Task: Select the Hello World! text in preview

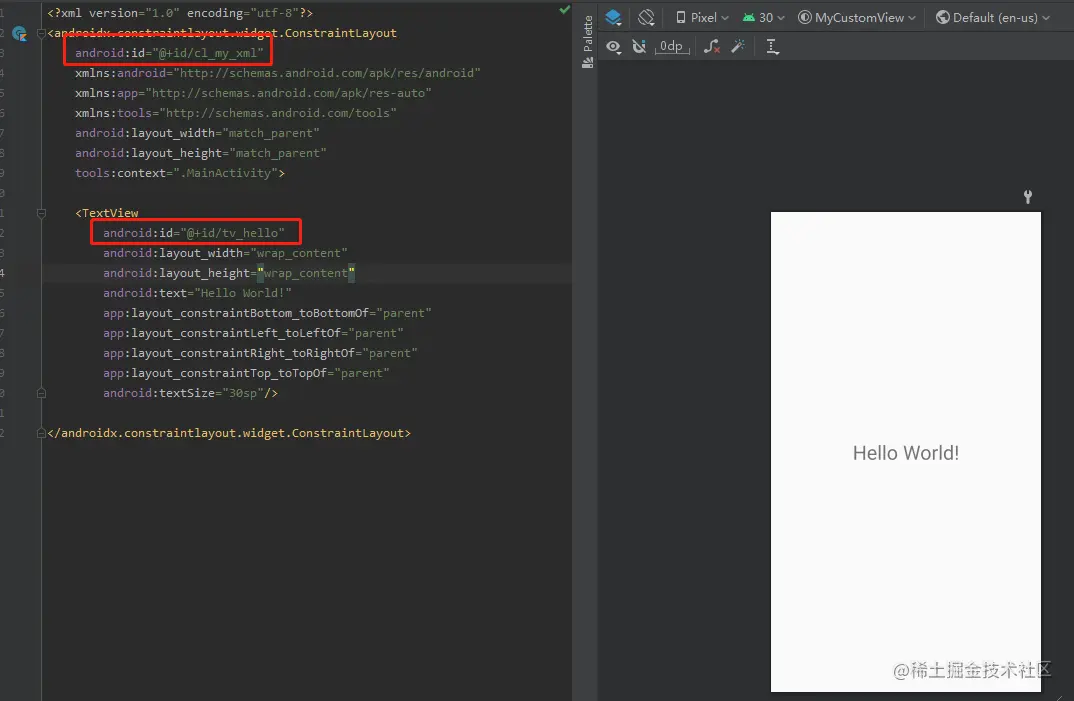Action: (906, 453)
